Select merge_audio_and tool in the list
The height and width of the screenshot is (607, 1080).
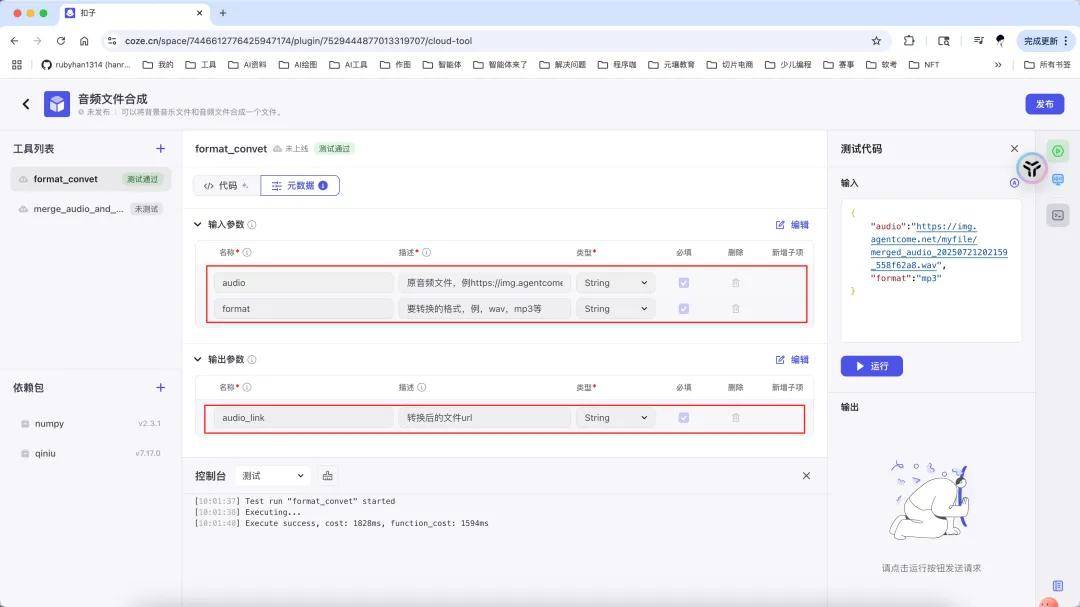tap(78, 209)
